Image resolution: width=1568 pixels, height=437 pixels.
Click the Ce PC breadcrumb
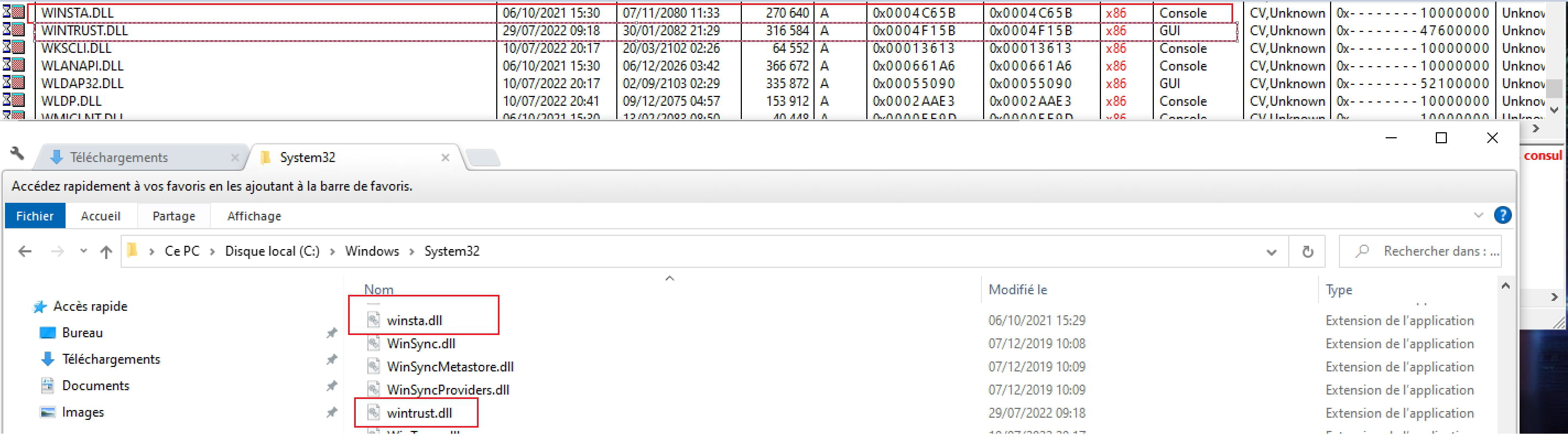[182, 251]
